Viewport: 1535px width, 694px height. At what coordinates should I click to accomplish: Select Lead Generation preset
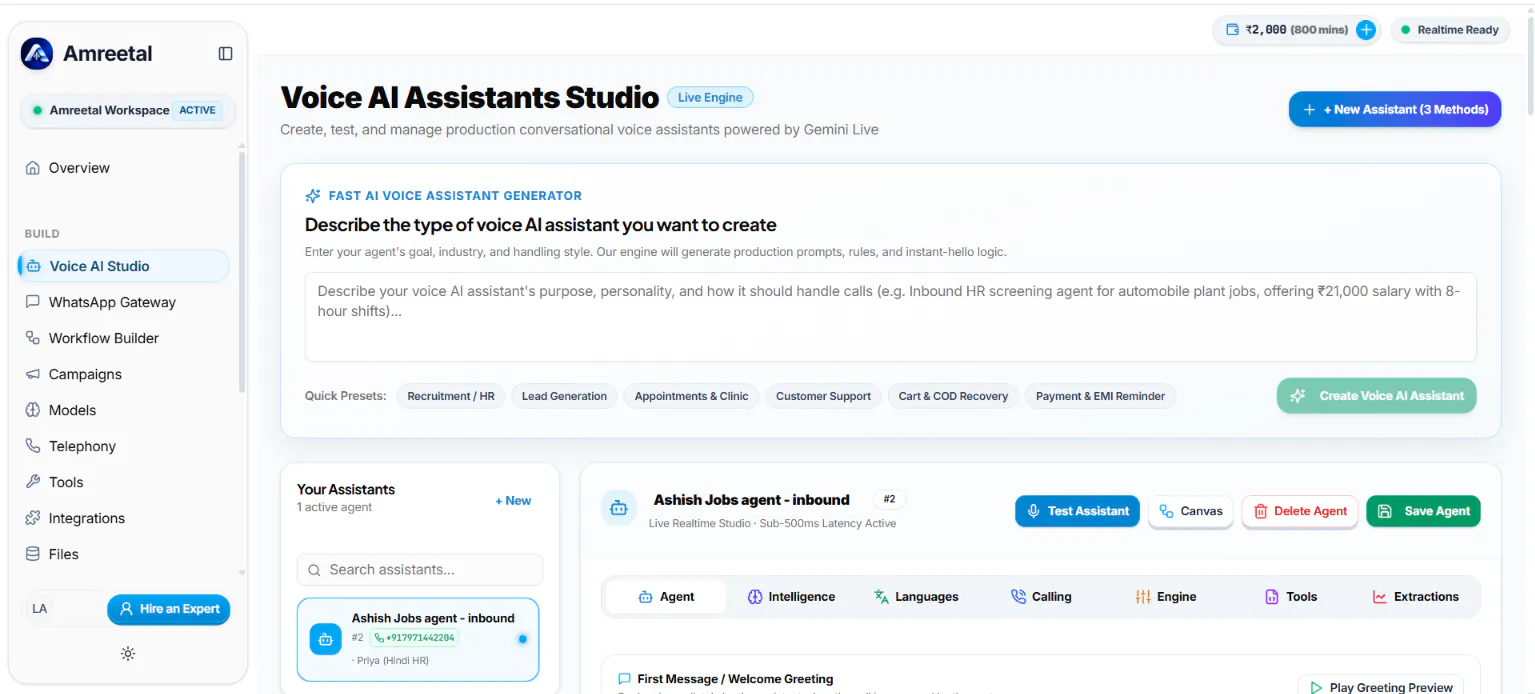tap(564, 396)
